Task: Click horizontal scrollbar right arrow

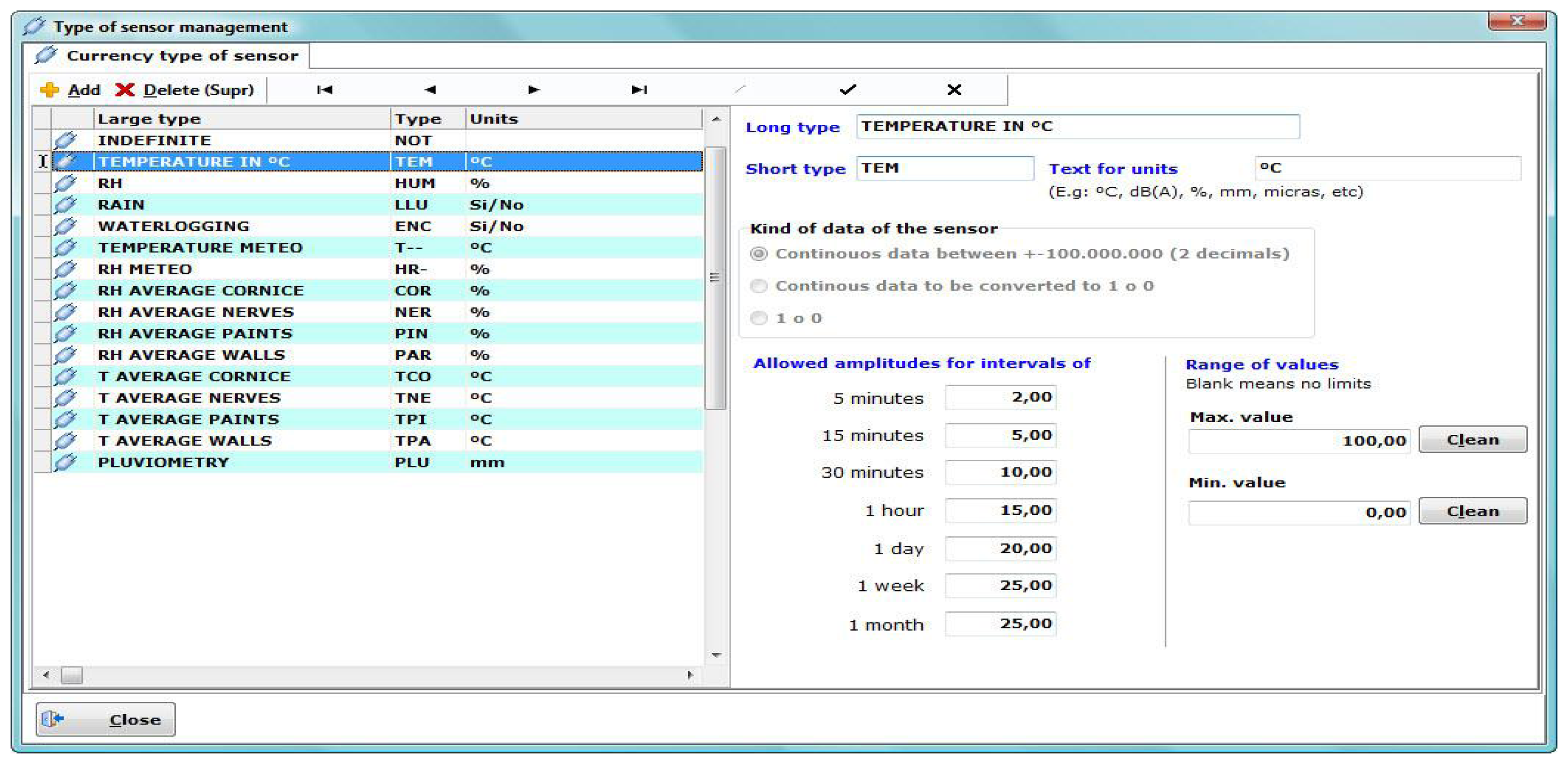Action: click(690, 675)
